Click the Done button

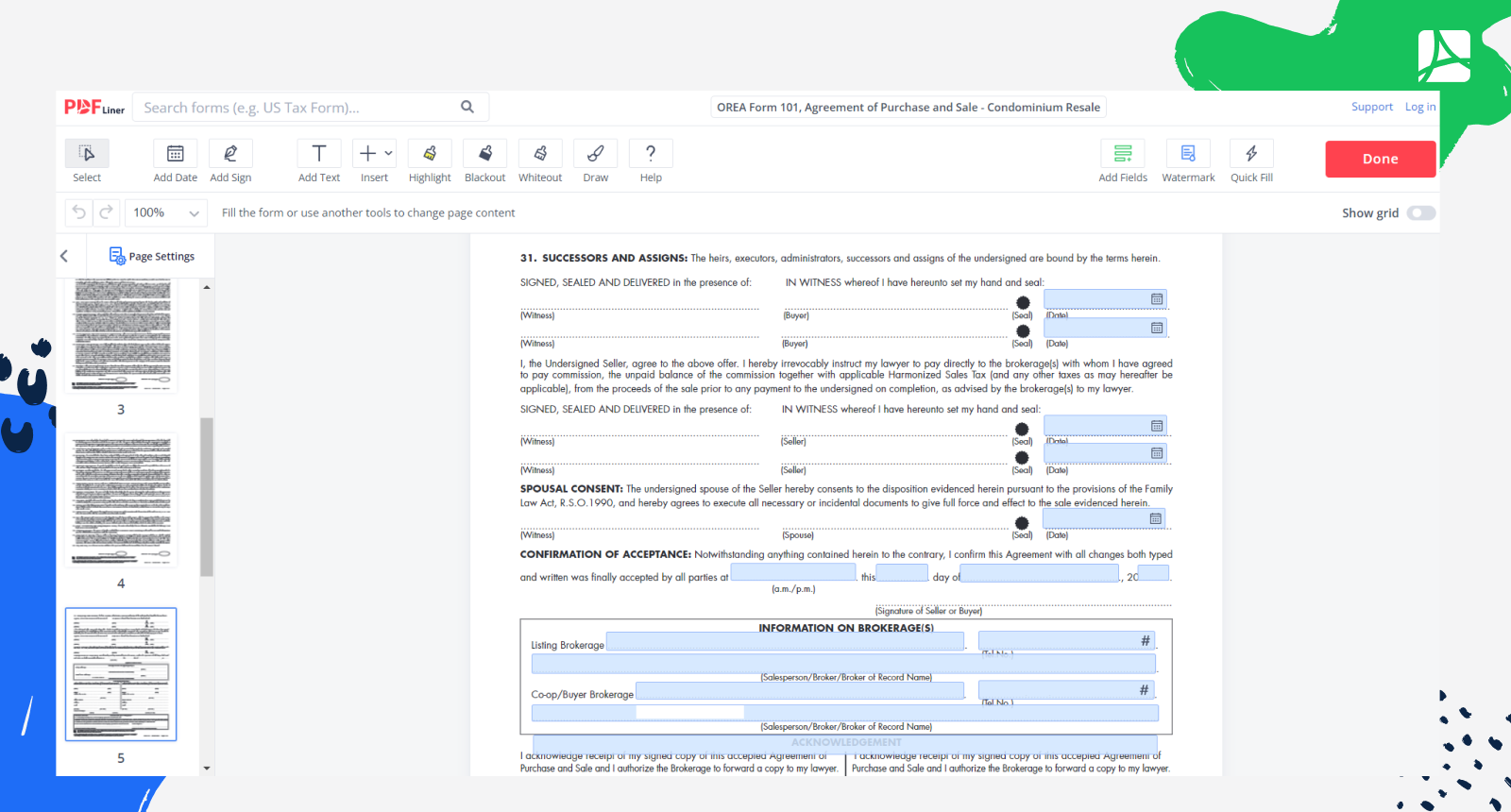[x=1381, y=159]
